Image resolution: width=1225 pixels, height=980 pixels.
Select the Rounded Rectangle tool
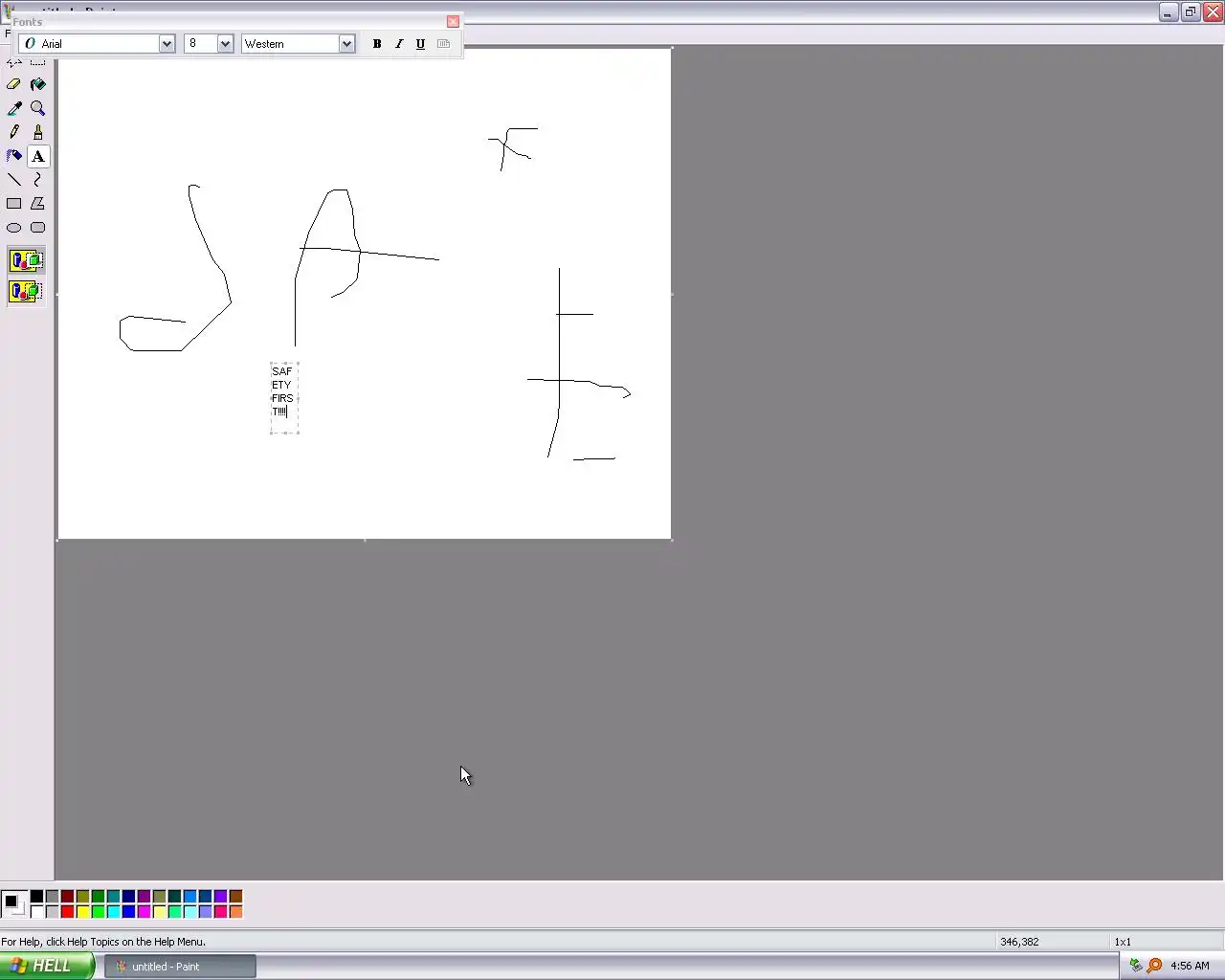pyautogui.click(x=38, y=228)
